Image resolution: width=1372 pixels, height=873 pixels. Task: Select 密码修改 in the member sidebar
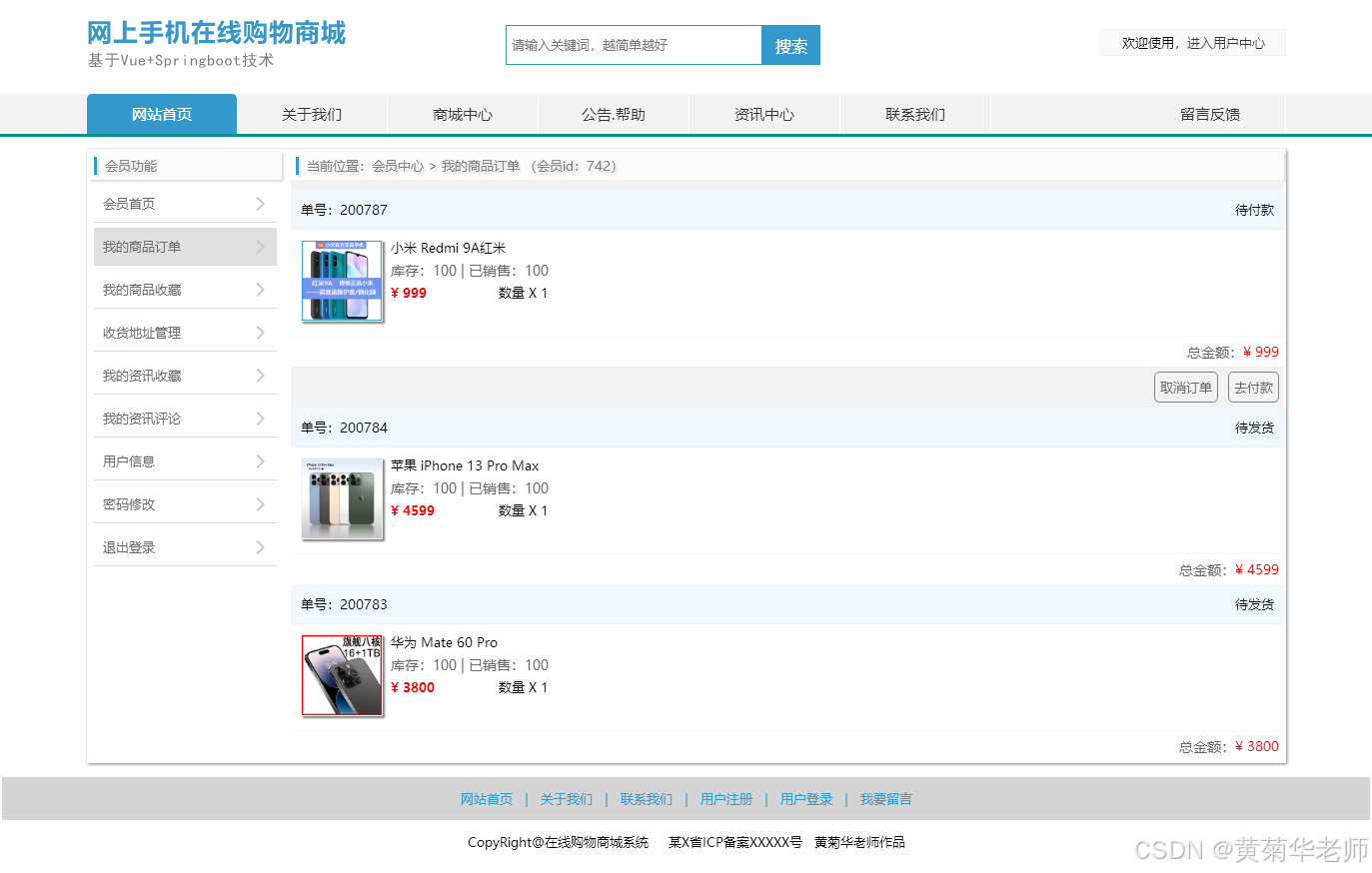185,504
